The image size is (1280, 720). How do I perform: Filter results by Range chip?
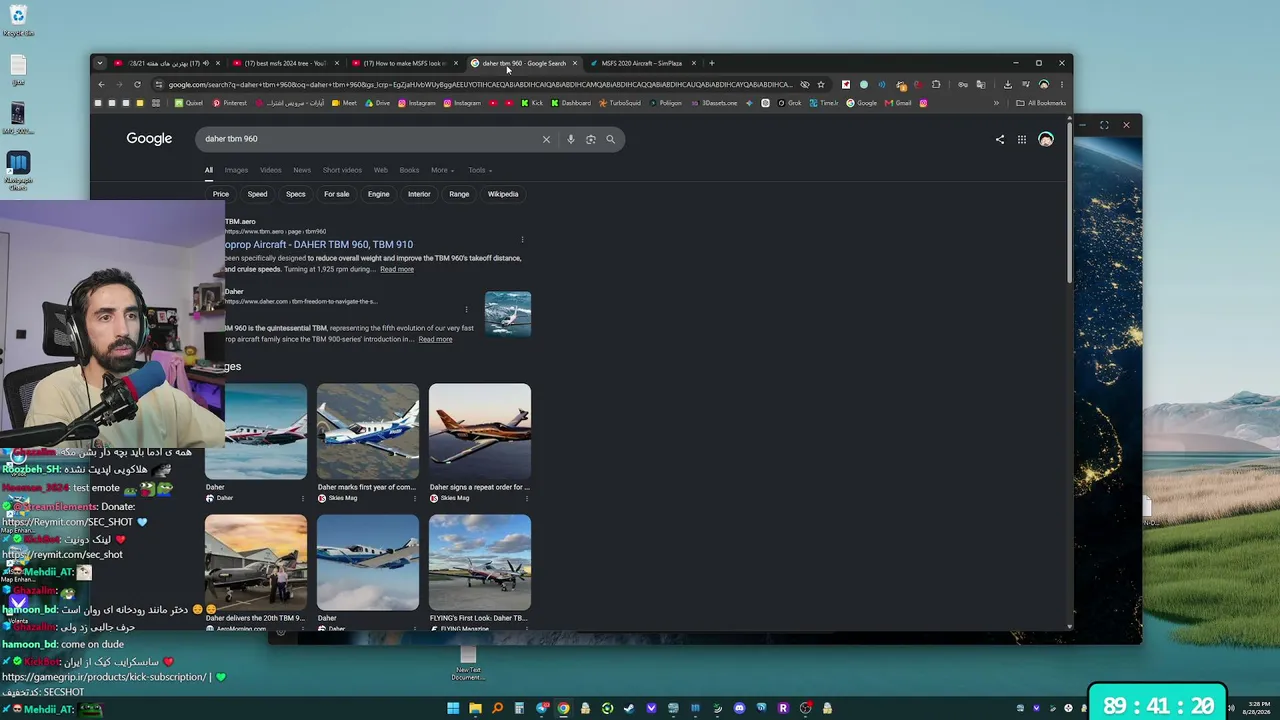pyautogui.click(x=459, y=194)
